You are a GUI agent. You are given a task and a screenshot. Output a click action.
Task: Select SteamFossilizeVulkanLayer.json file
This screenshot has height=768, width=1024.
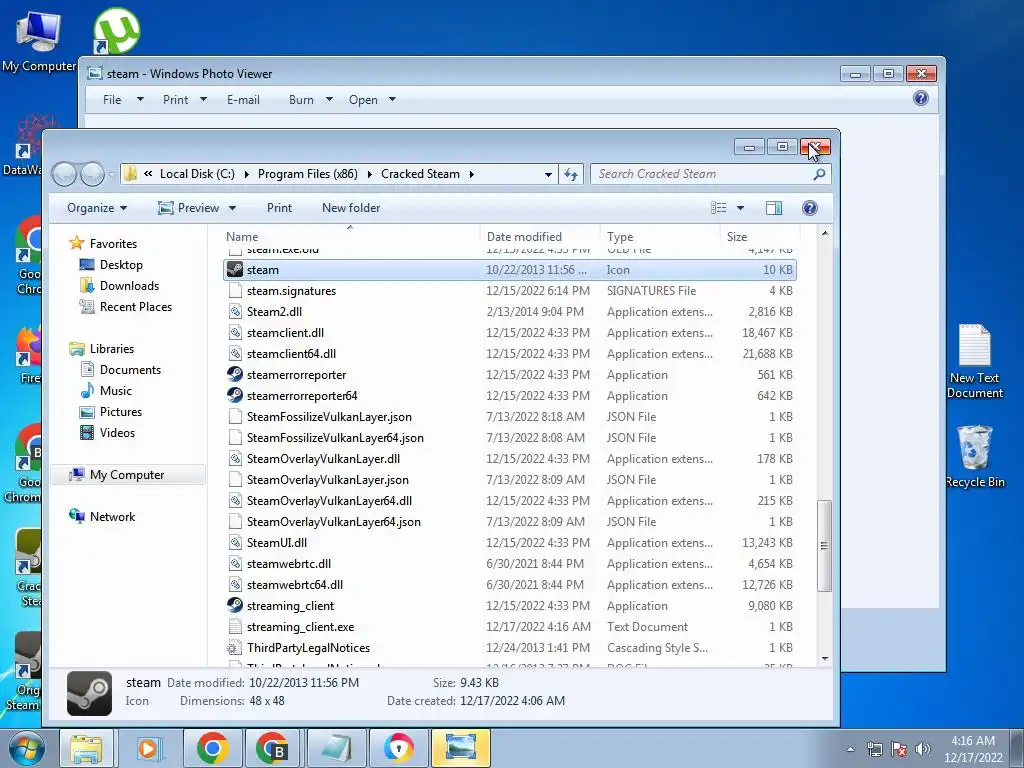click(x=509, y=417)
